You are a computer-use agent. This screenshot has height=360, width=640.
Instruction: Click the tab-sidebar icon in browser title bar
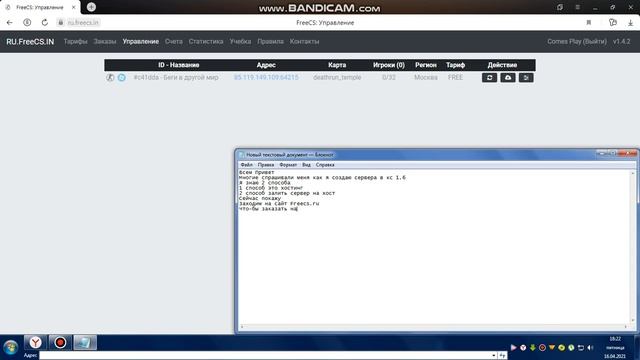click(560, 7)
